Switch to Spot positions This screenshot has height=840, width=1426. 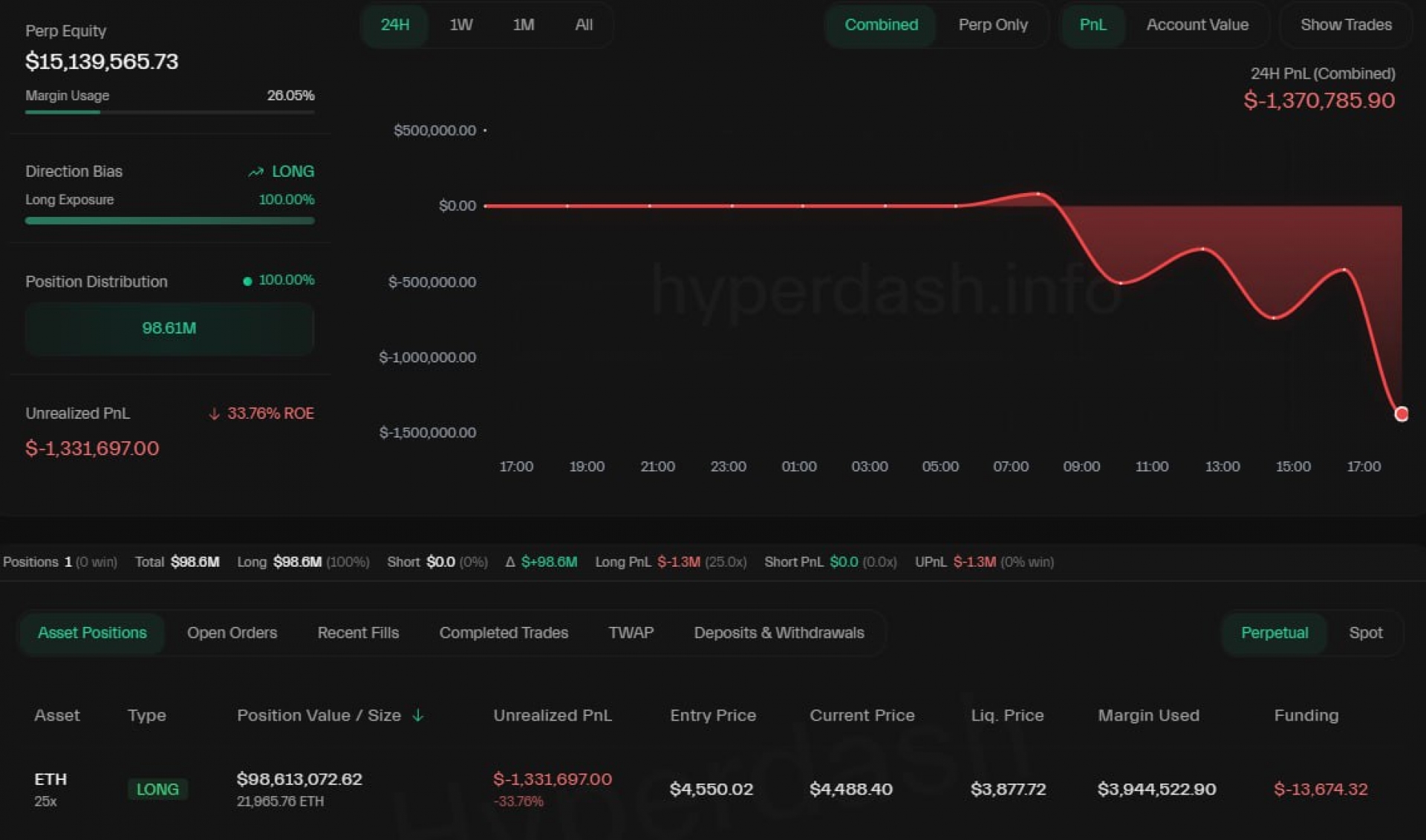point(1365,633)
